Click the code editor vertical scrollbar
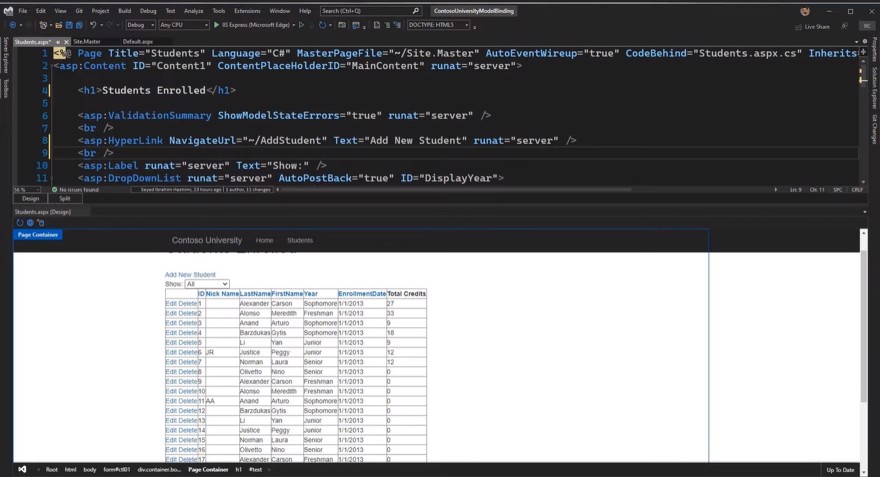Screen dimensions: 880x477 click(x=863, y=121)
